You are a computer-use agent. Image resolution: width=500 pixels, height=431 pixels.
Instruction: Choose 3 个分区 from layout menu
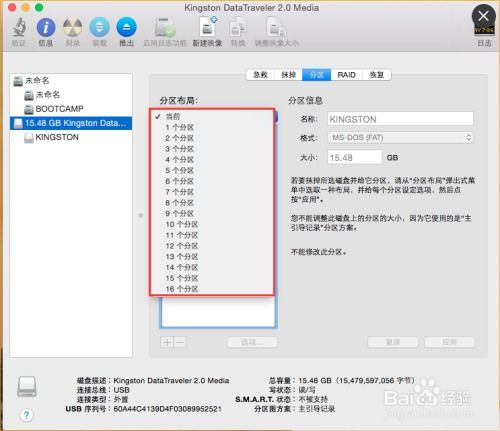coord(212,149)
